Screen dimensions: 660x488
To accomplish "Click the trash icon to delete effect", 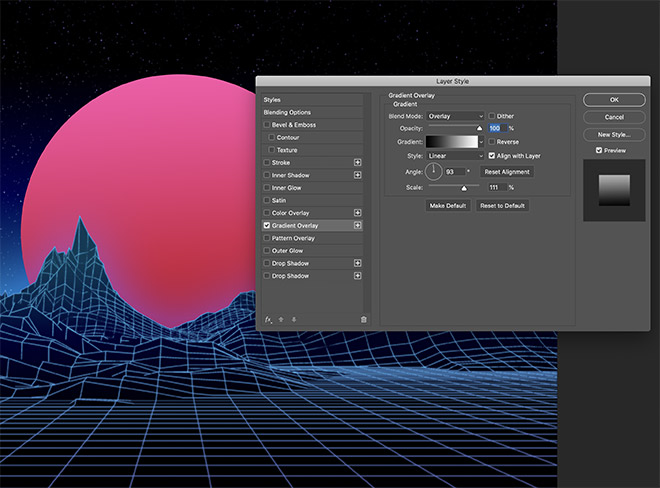I will click(x=364, y=319).
